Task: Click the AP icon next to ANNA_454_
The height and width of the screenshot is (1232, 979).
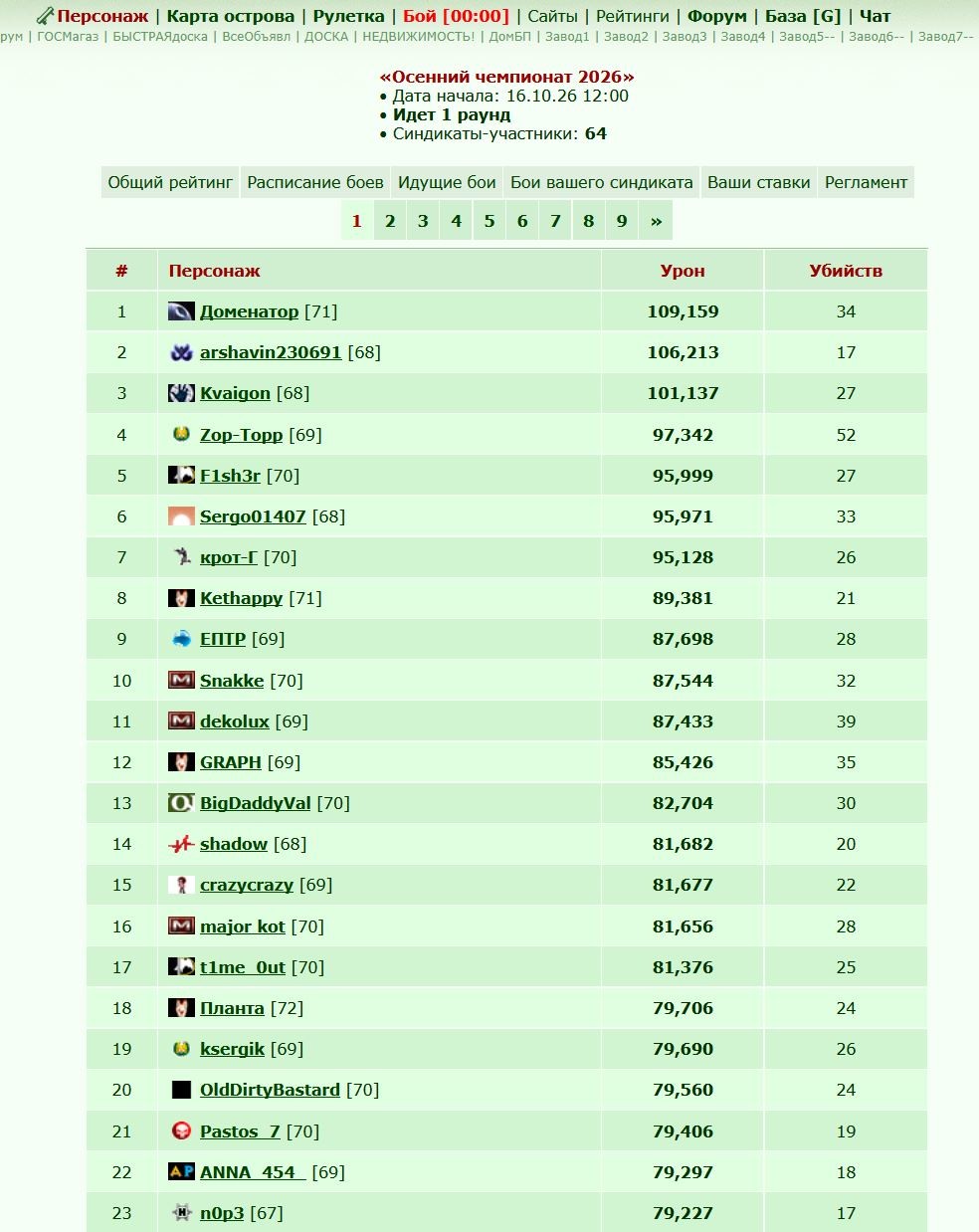Action: coord(181,1172)
